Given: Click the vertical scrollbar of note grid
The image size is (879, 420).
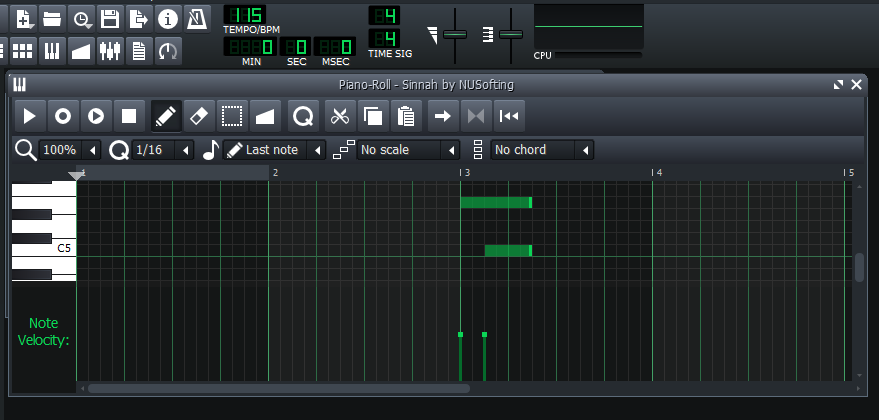Looking at the screenshot, I should coord(859,267).
